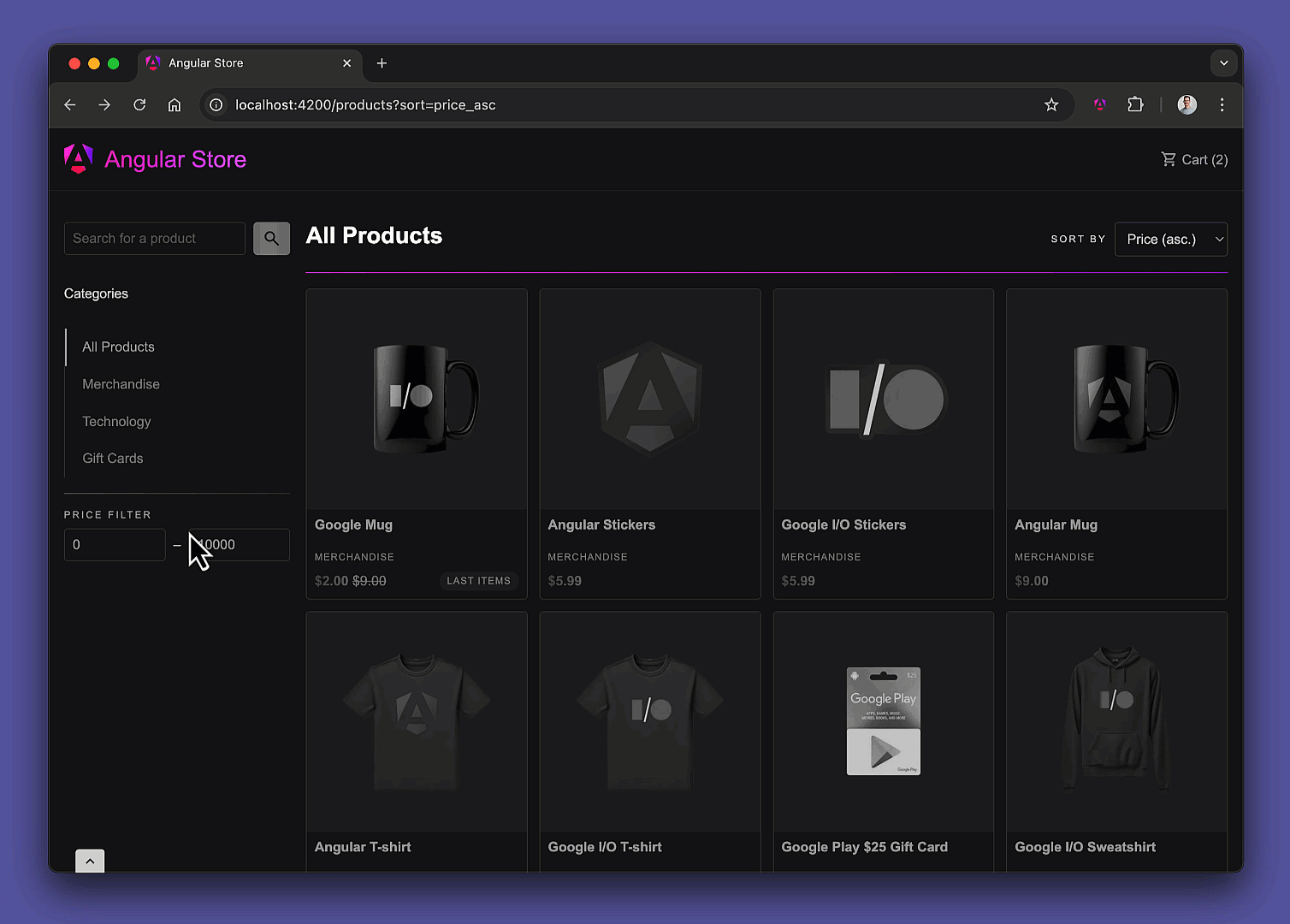This screenshot has width=1290, height=924.
Task: Click the MERCHANDISE label under Google Mug
Action: point(354,557)
